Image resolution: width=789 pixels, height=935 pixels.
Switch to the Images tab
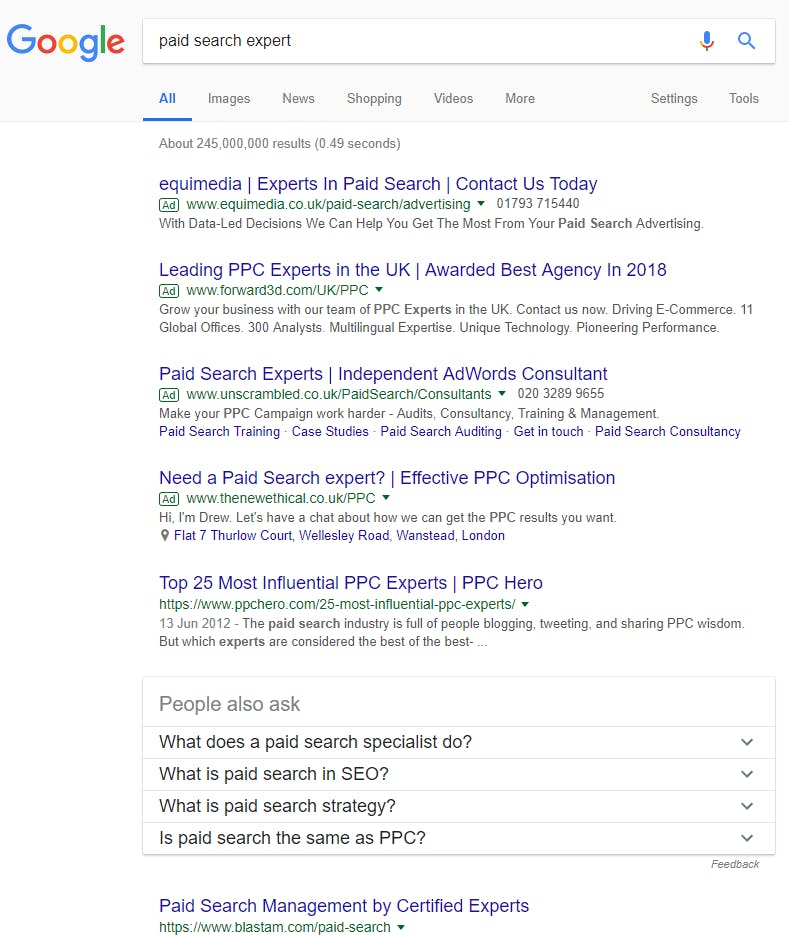(x=229, y=99)
